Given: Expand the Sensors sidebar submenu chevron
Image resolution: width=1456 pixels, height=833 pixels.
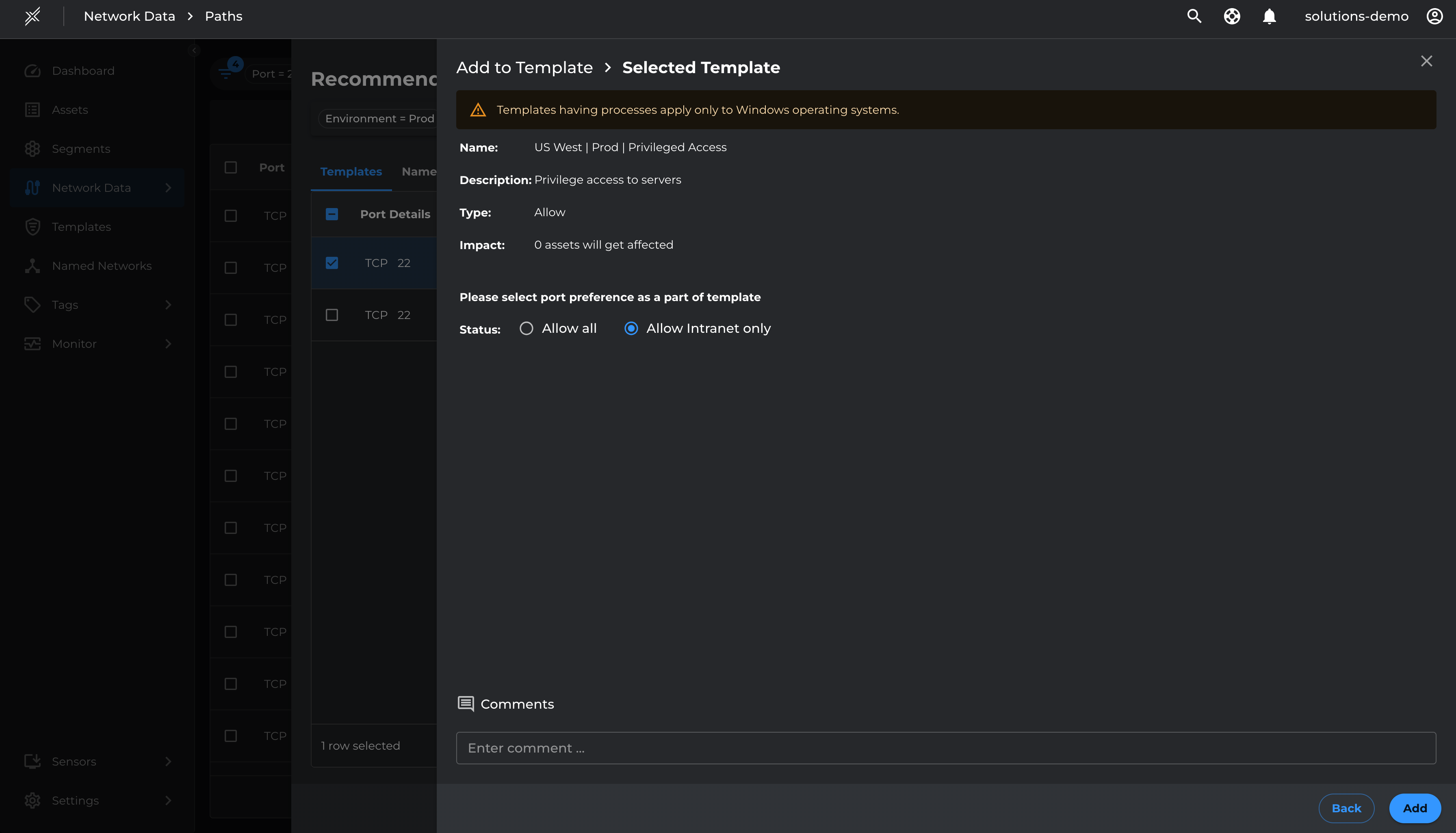Looking at the screenshot, I should 168,761.
